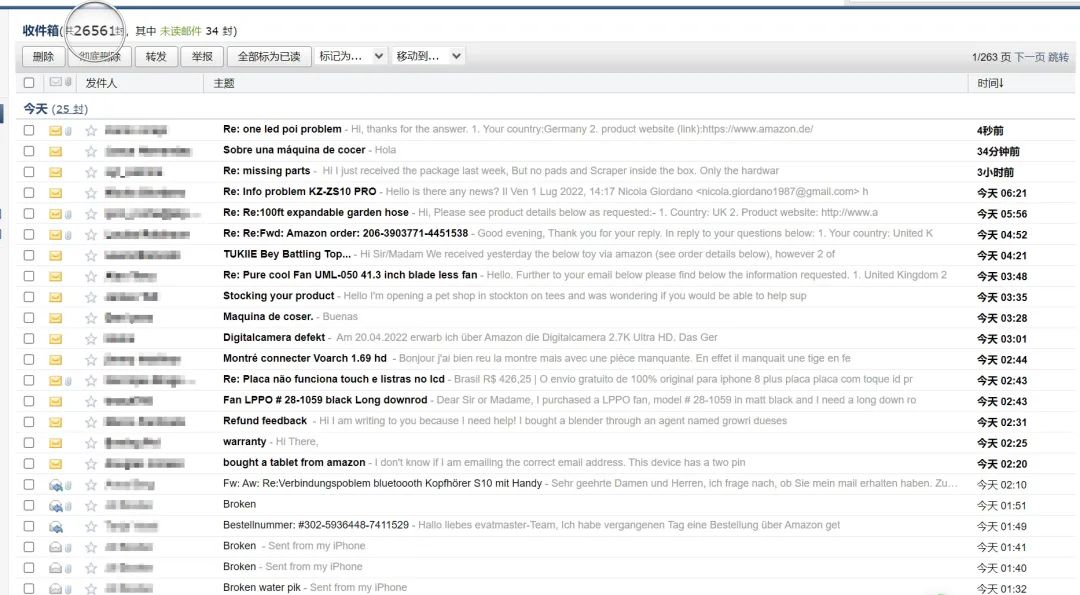Image resolution: width=1080 pixels, height=595 pixels.
Task: Check the 'bought a tablet from amazon' checkbox
Action: 28,463
